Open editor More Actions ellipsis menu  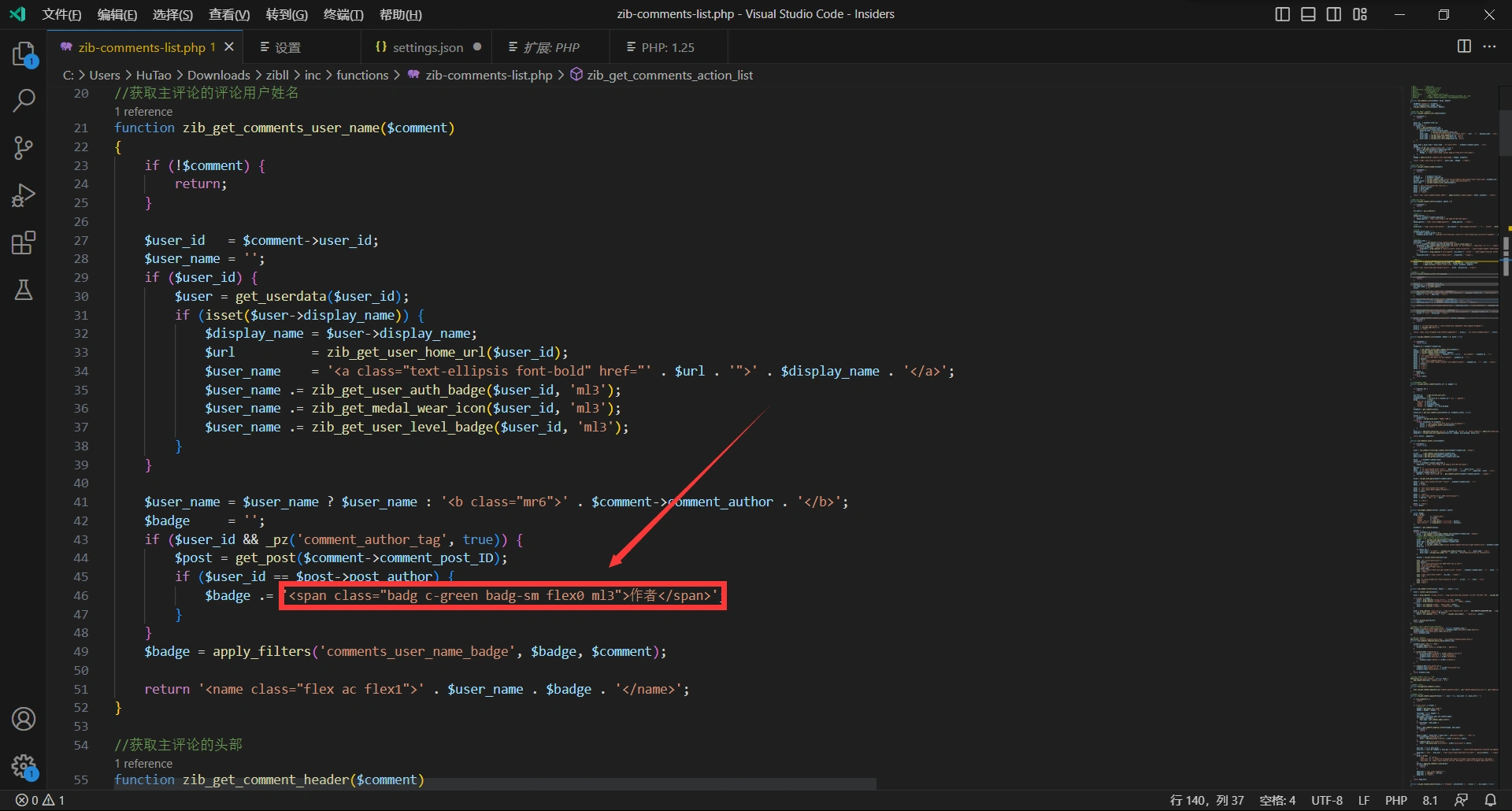click(1489, 46)
